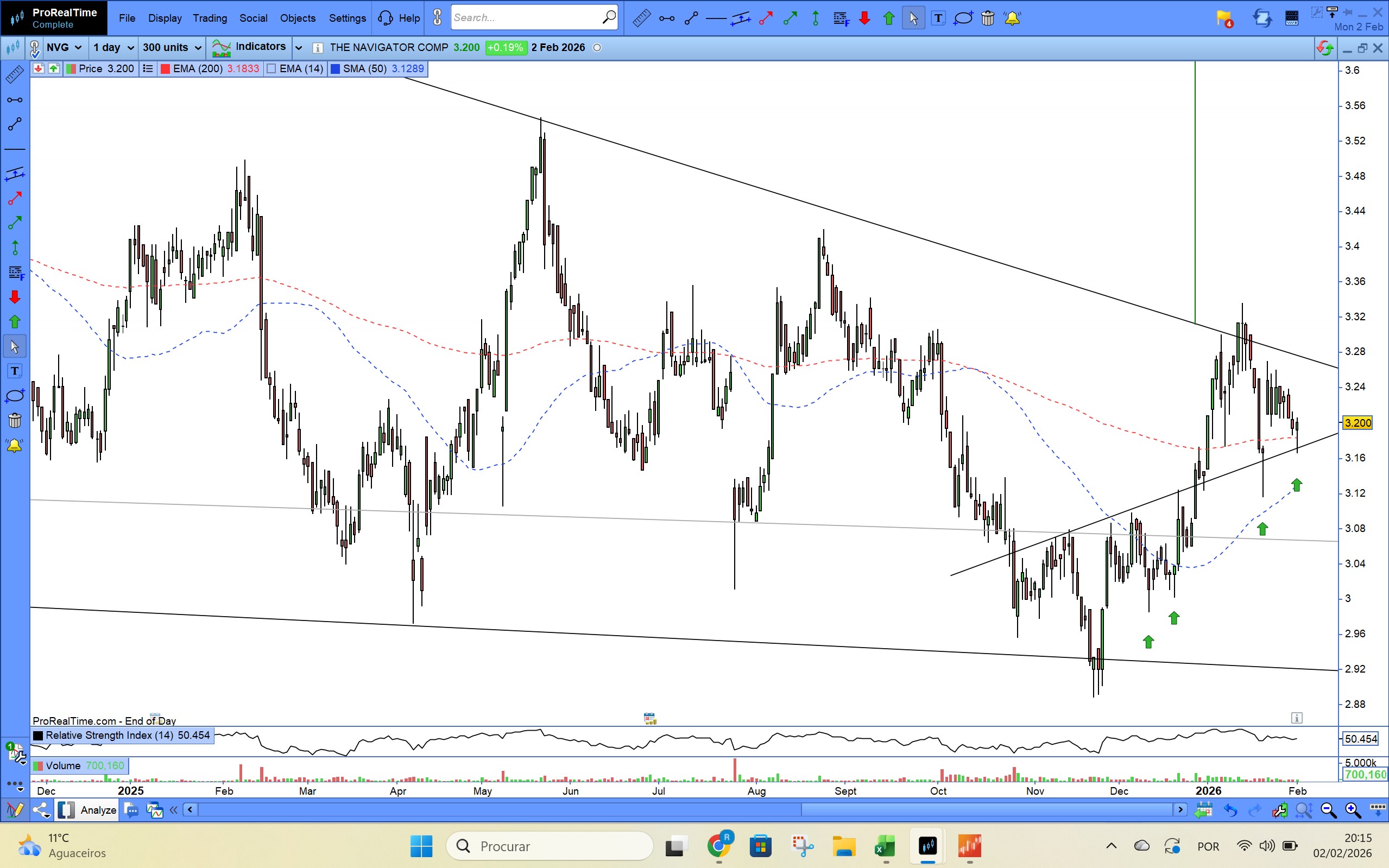Screen dimensions: 1389x868
Task: Click the trash can delete objects icon
Action: pos(988,18)
